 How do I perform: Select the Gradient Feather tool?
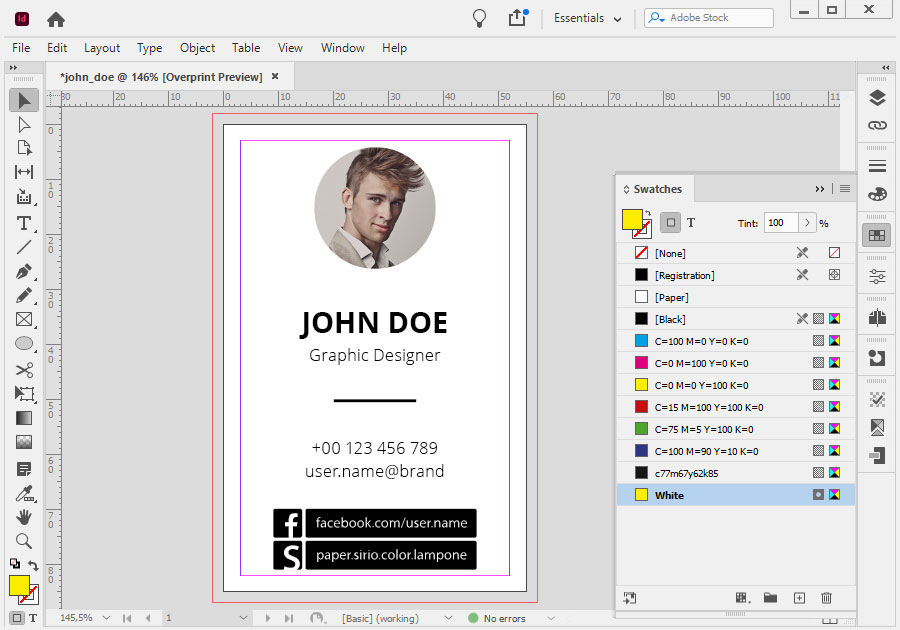[x=24, y=442]
